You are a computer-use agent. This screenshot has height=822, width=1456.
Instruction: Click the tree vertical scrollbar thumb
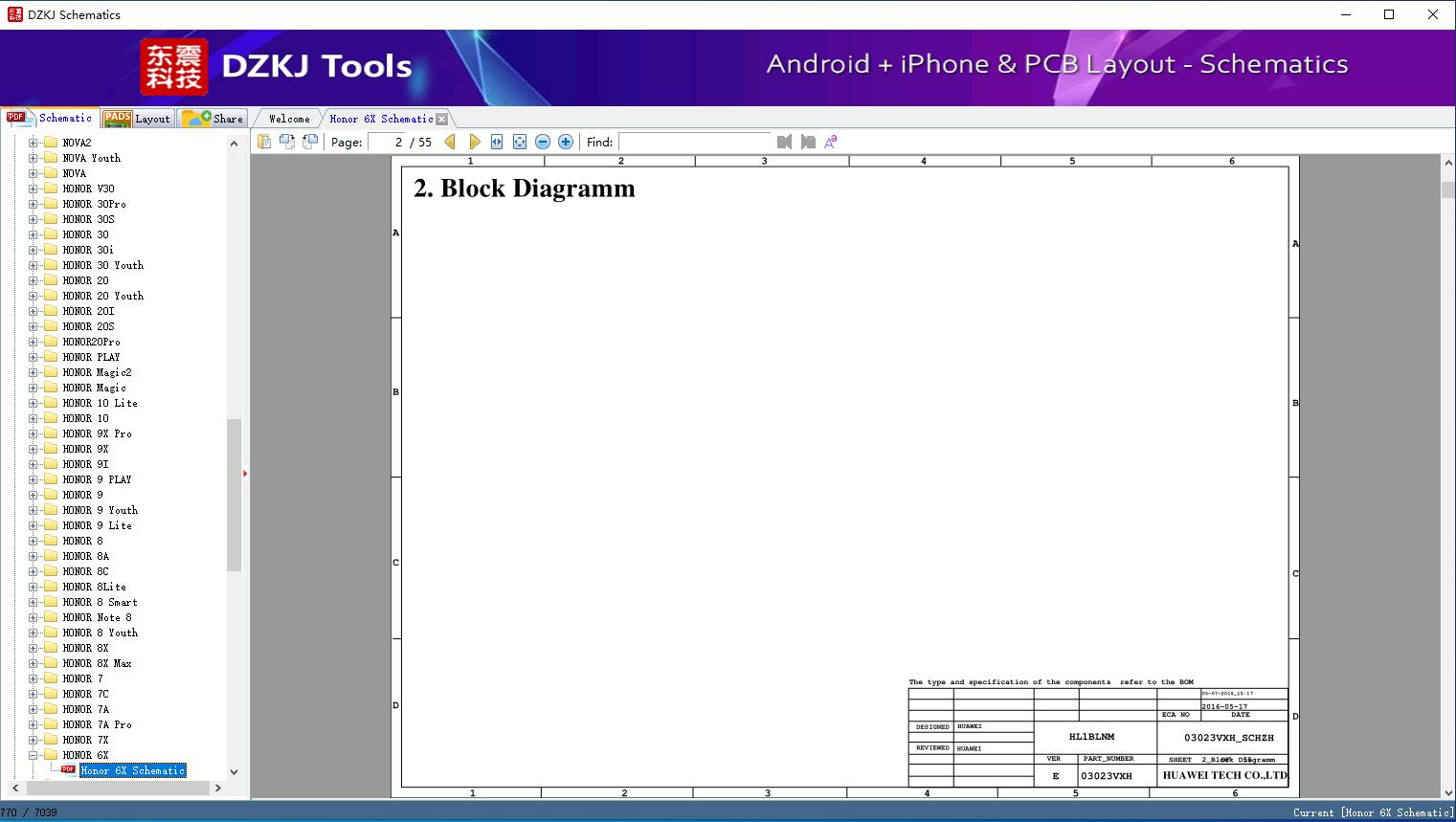234,495
